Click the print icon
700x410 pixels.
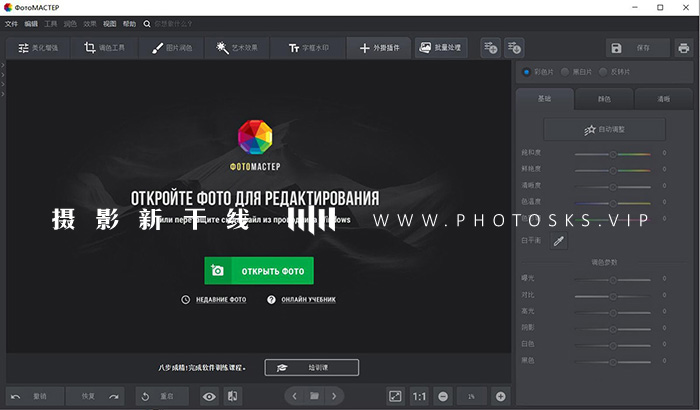(x=683, y=48)
